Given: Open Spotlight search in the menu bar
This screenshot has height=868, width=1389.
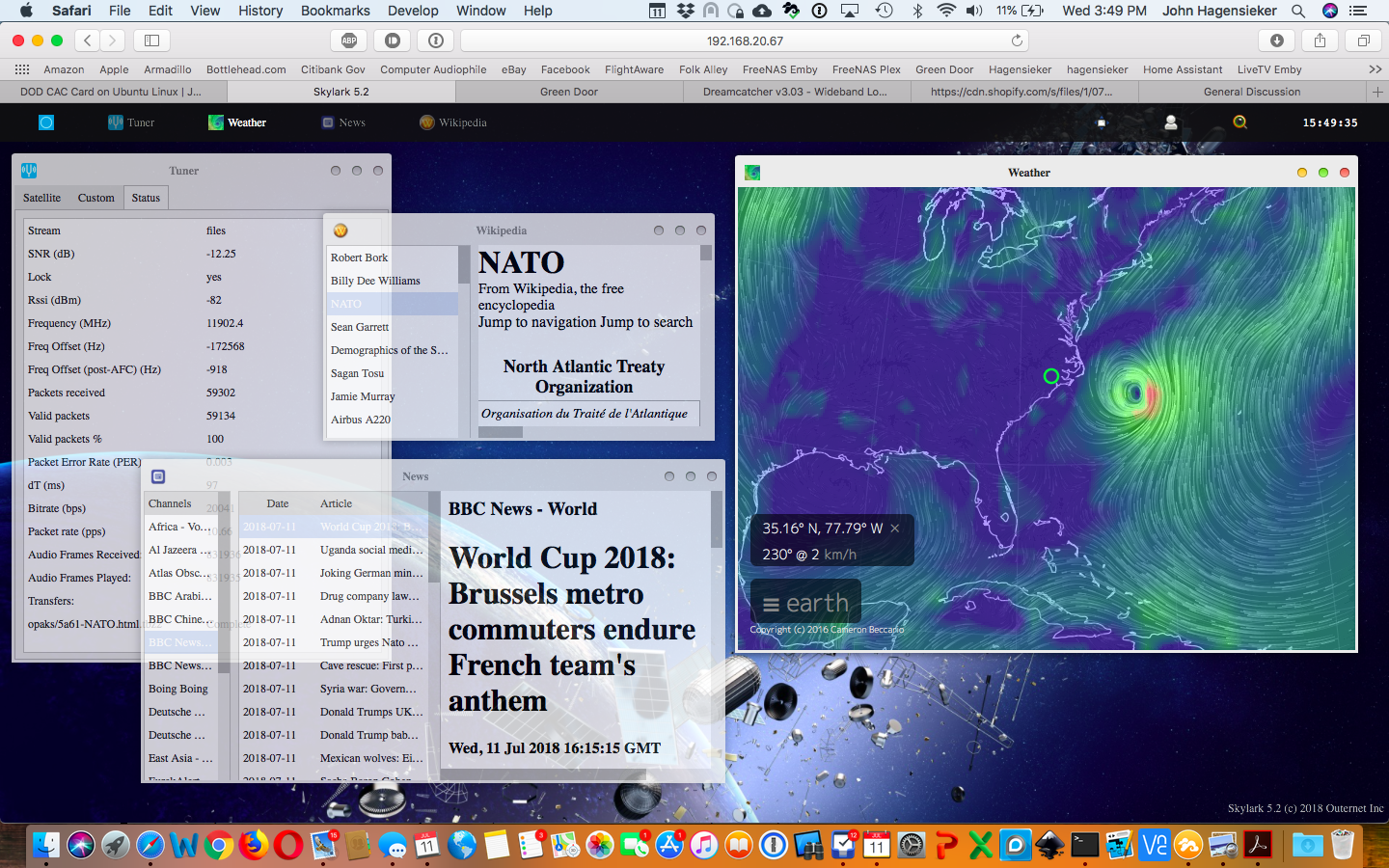Looking at the screenshot, I should click(1298, 11).
